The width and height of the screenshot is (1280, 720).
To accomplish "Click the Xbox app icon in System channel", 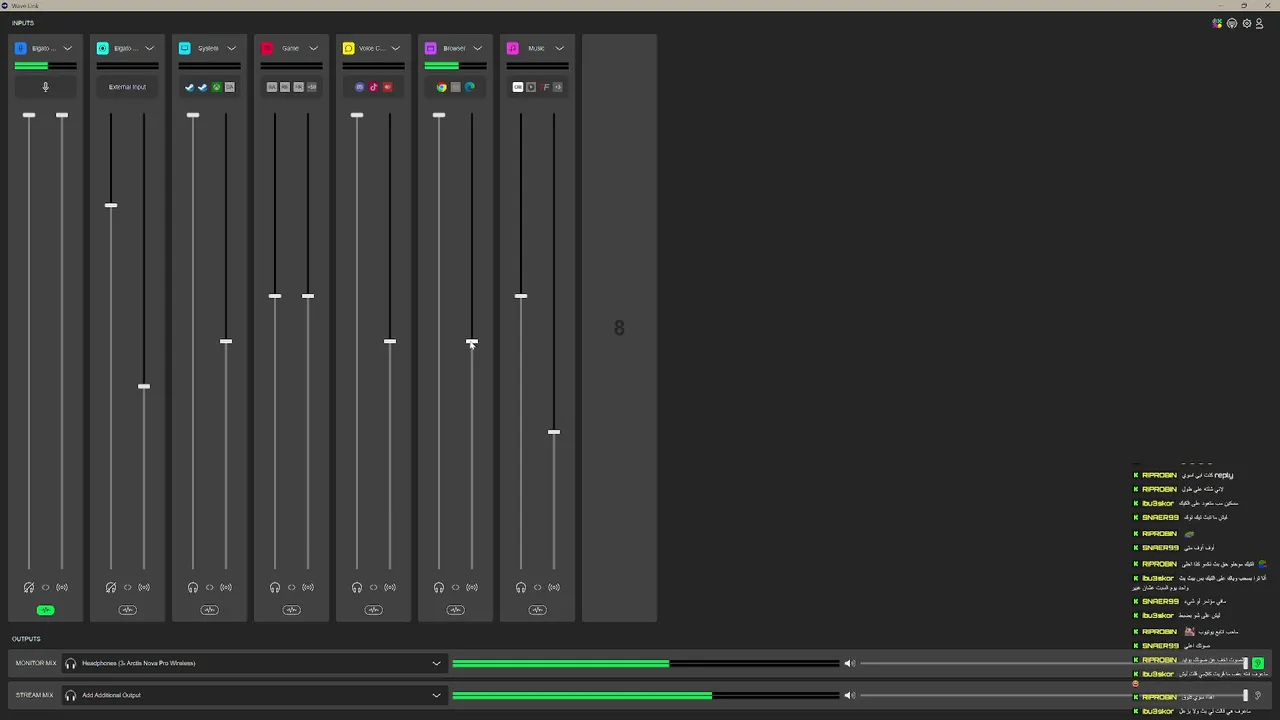I will click(216, 87).
